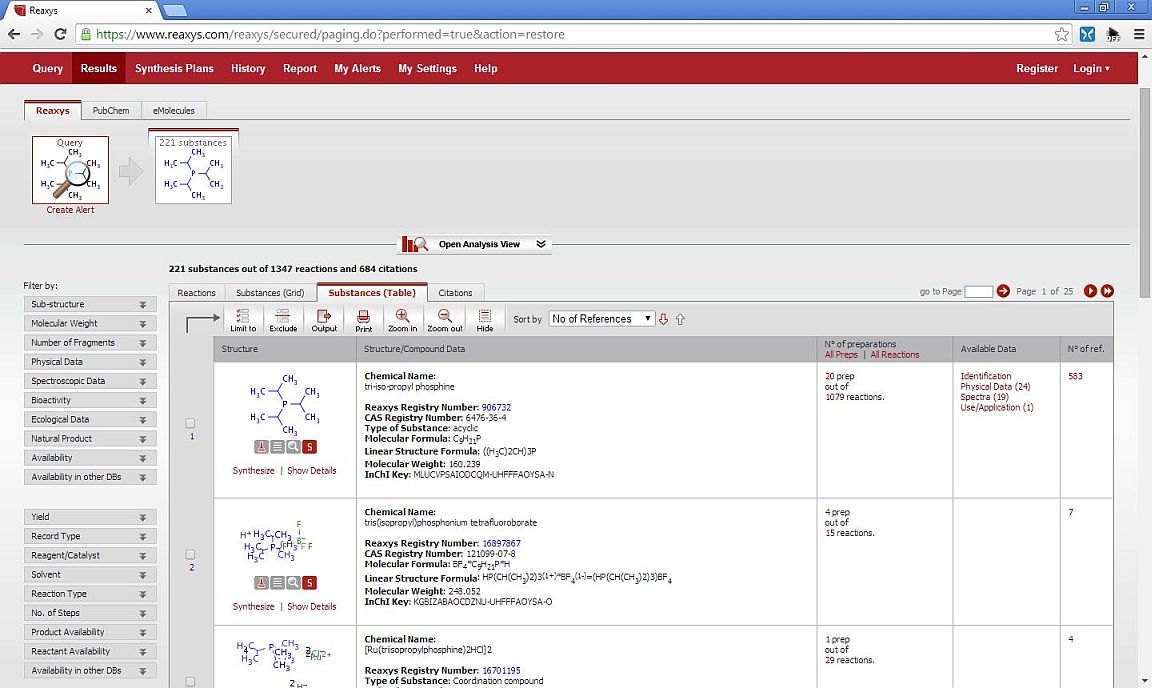Image resolution: width=1152 pixels, height=688 pixels.
Task: Click list icon under tri-iso-propyl phosphine structure
Action: click(x=277, y=446)
